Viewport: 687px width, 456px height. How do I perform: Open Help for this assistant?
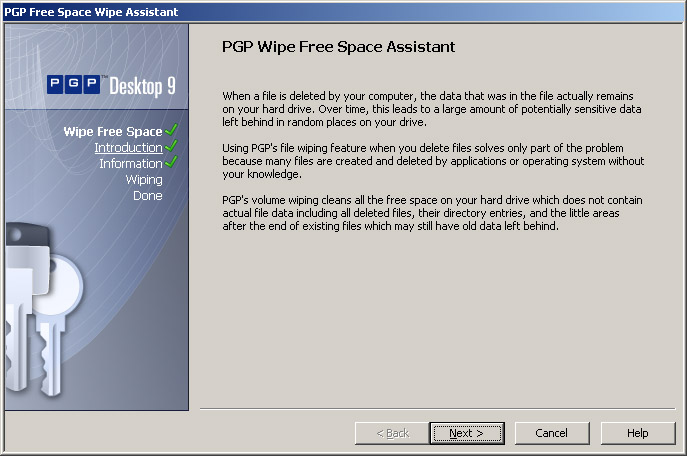[638, 433]
